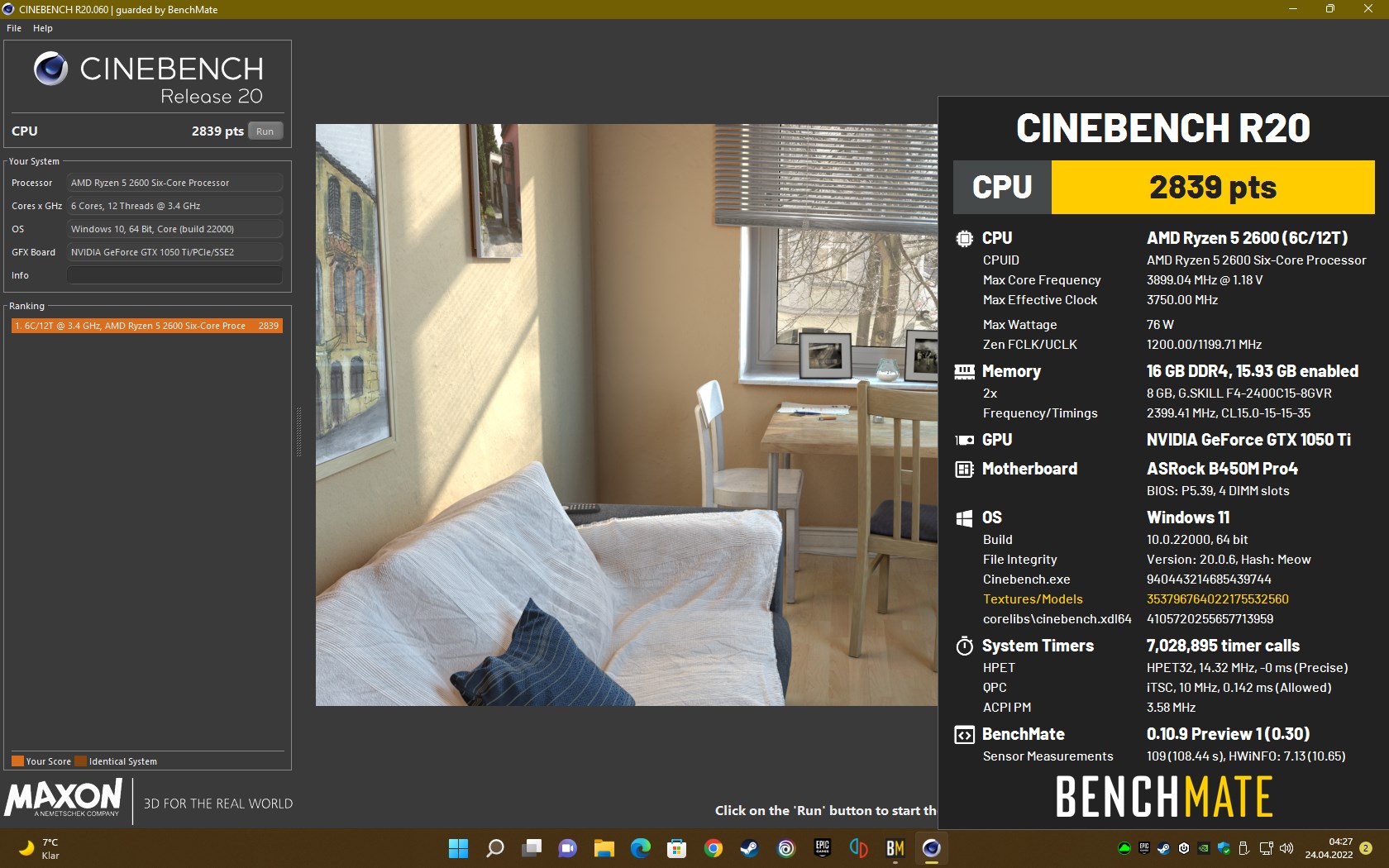
Task: Open Windows Security tray icon
Action: click(1224, 848)
